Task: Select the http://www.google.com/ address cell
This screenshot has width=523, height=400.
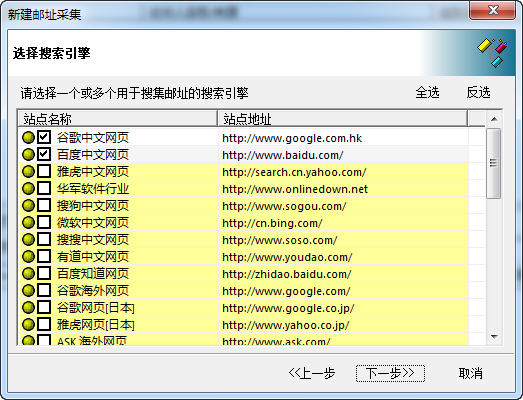Action: (x=343, y=291)
